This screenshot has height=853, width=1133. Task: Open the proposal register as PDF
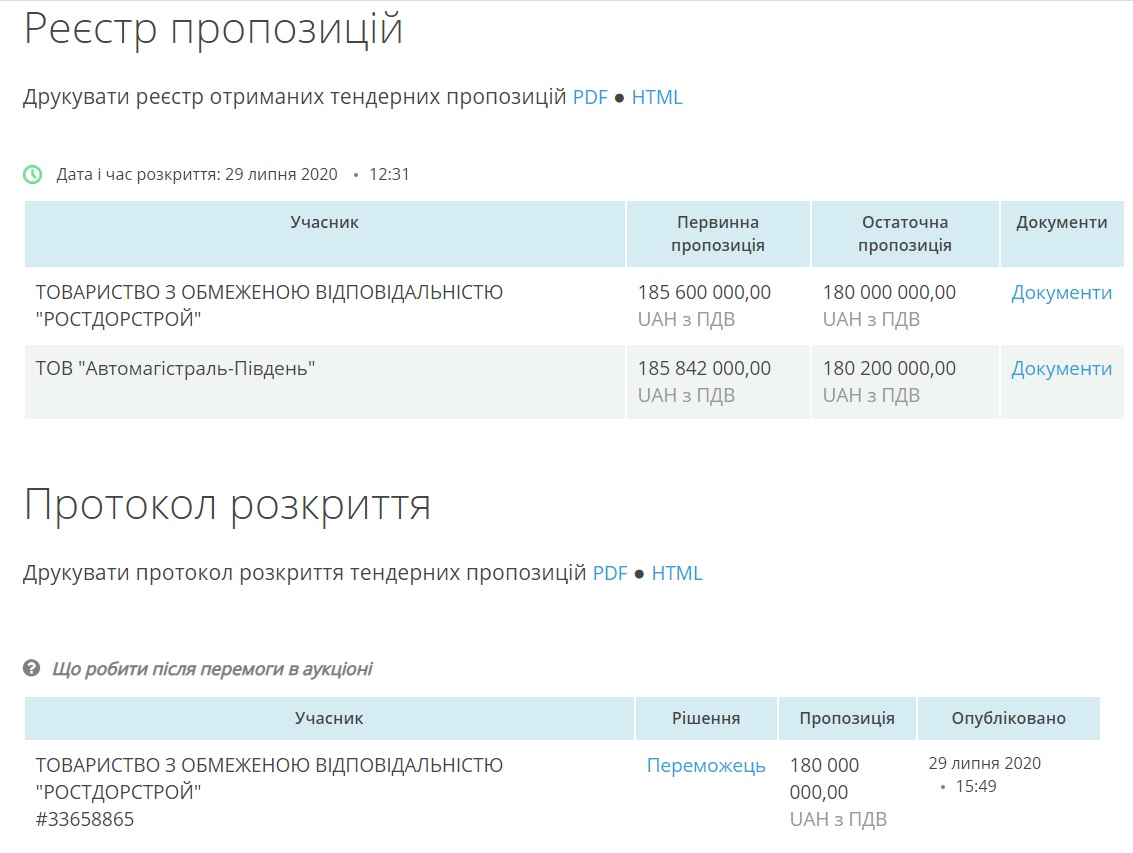tap(590, 97)
